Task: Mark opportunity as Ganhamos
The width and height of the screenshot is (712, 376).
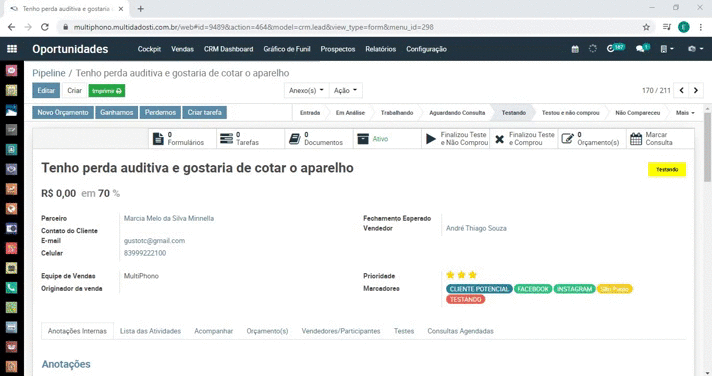Action: tap(117, 112)
